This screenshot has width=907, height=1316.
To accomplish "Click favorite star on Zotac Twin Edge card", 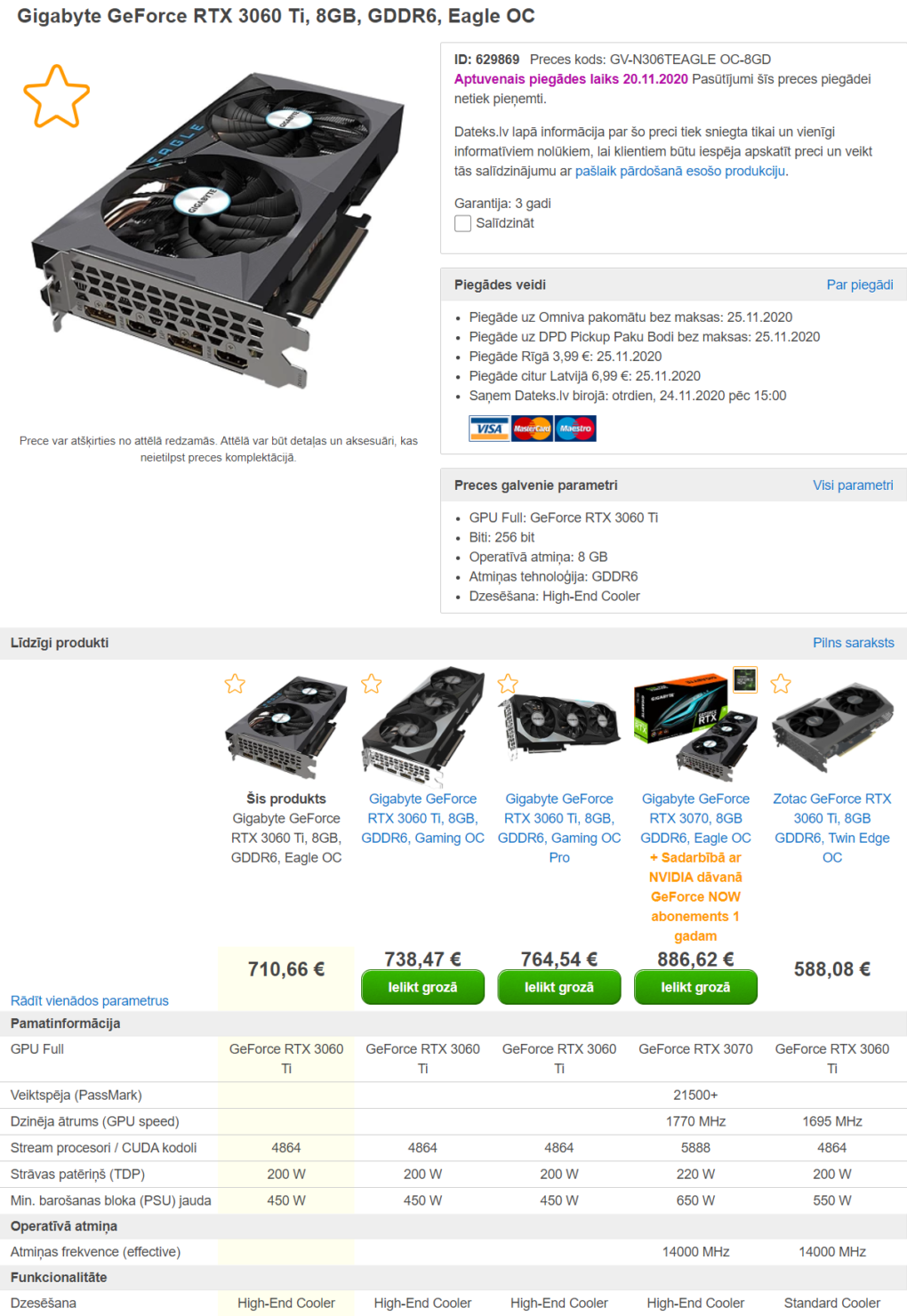I will 781,683.
